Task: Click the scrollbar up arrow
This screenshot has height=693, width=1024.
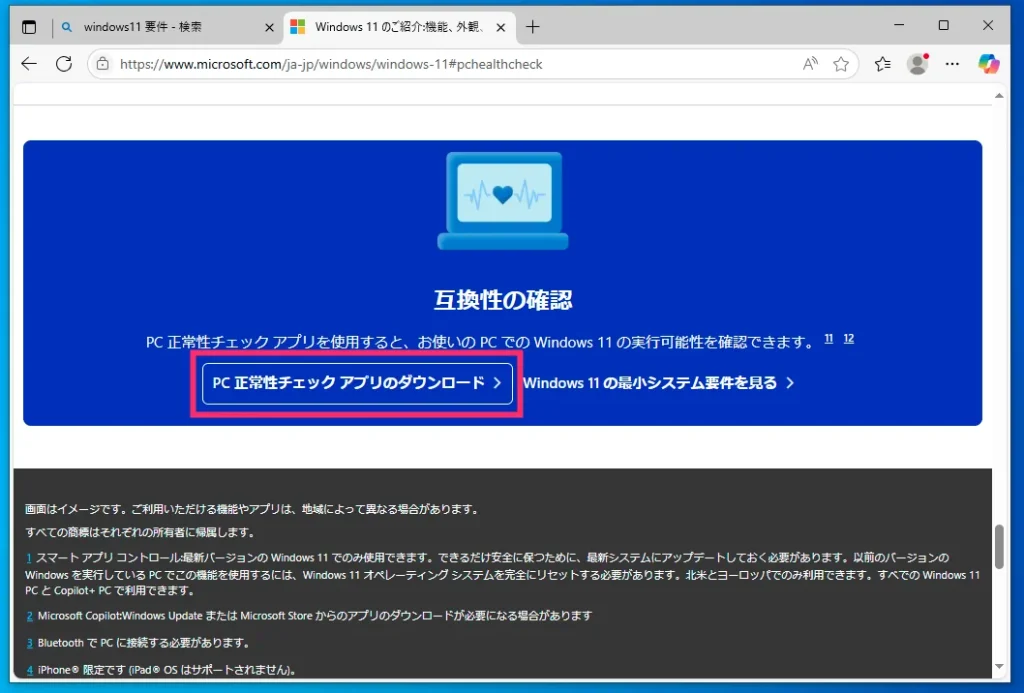Action: coord(999,95)
